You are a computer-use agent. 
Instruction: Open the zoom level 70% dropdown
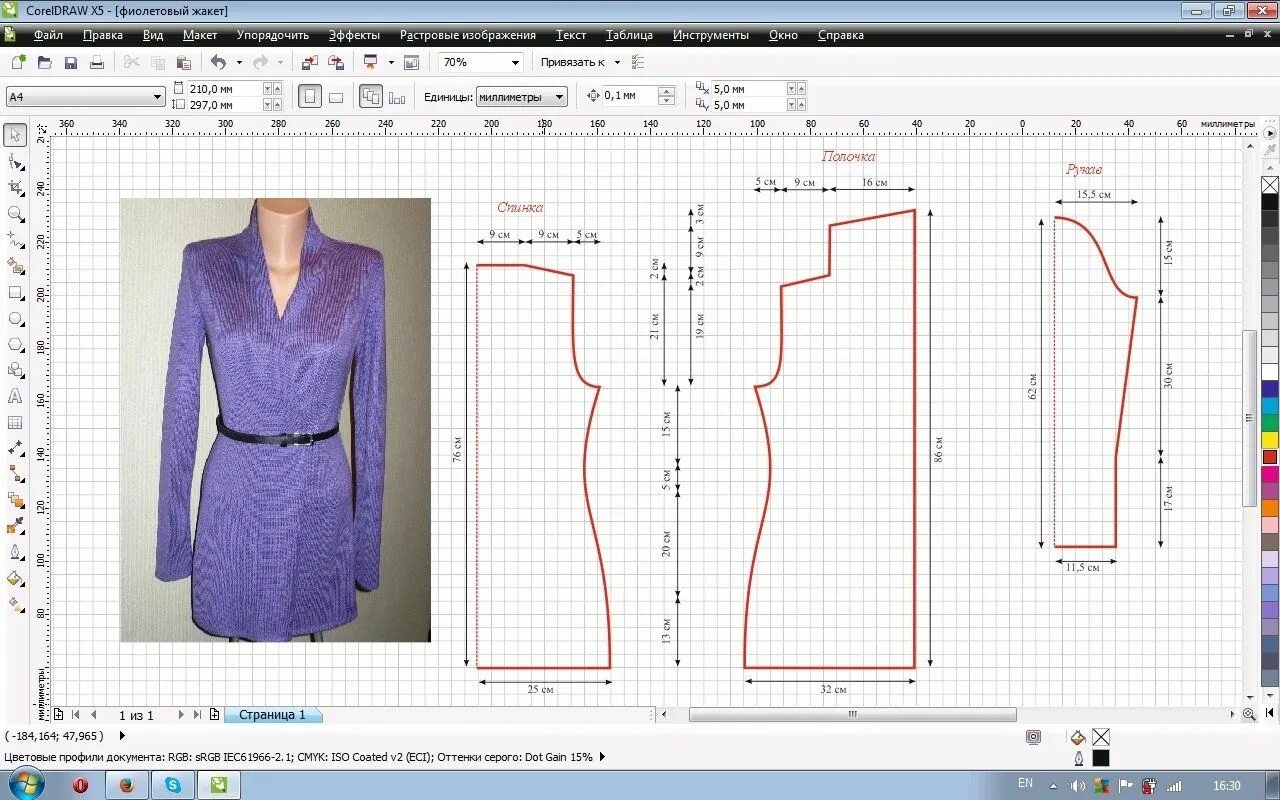516,62
